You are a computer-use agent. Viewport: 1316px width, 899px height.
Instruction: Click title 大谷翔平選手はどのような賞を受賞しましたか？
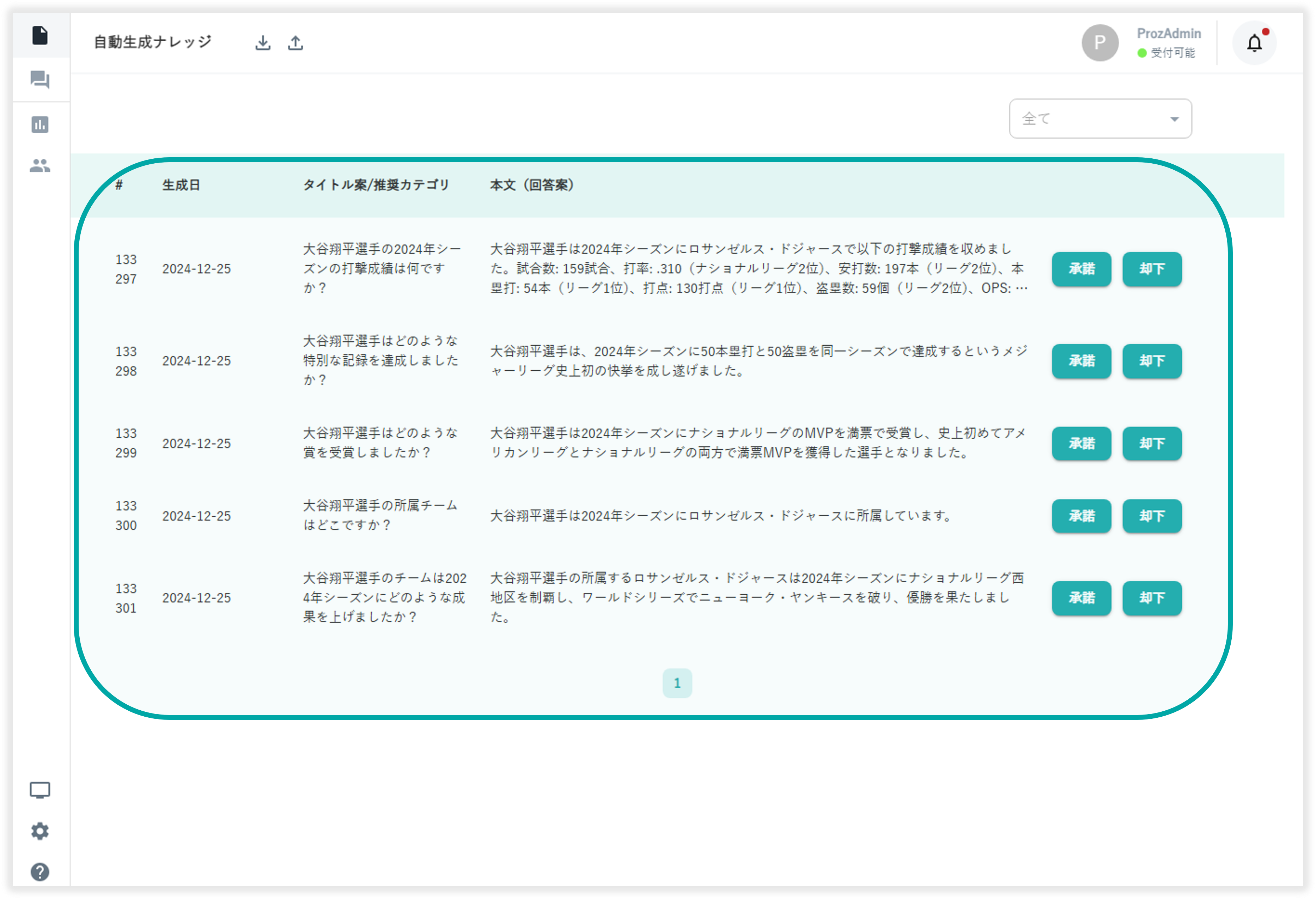click(x=380, y=443)
